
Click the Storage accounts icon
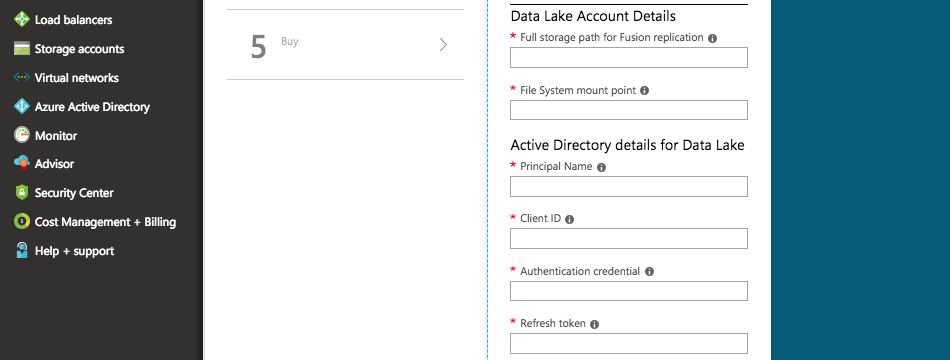click(22, 49)
